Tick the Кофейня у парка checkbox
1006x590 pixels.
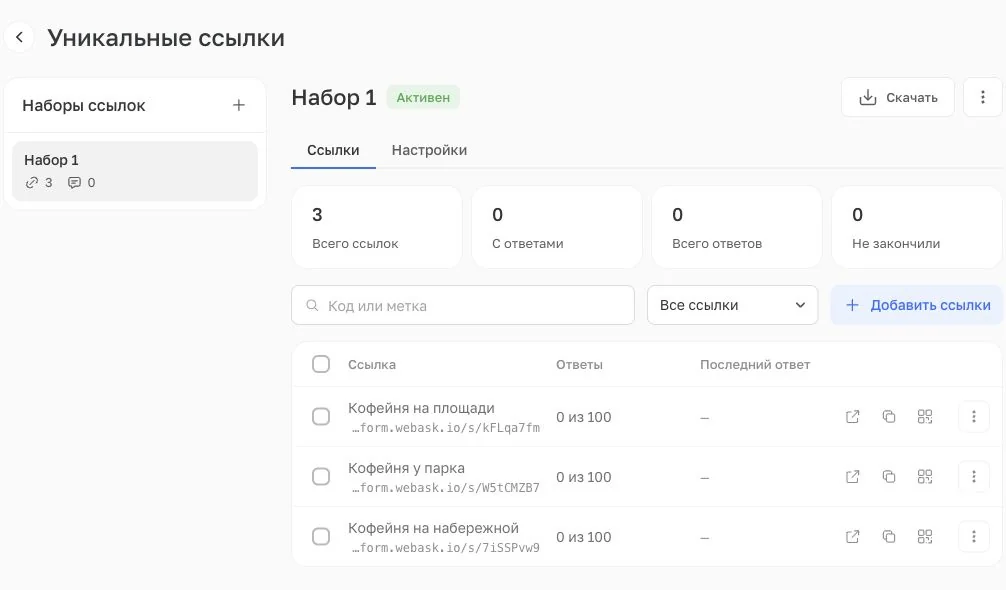point(321,476)
